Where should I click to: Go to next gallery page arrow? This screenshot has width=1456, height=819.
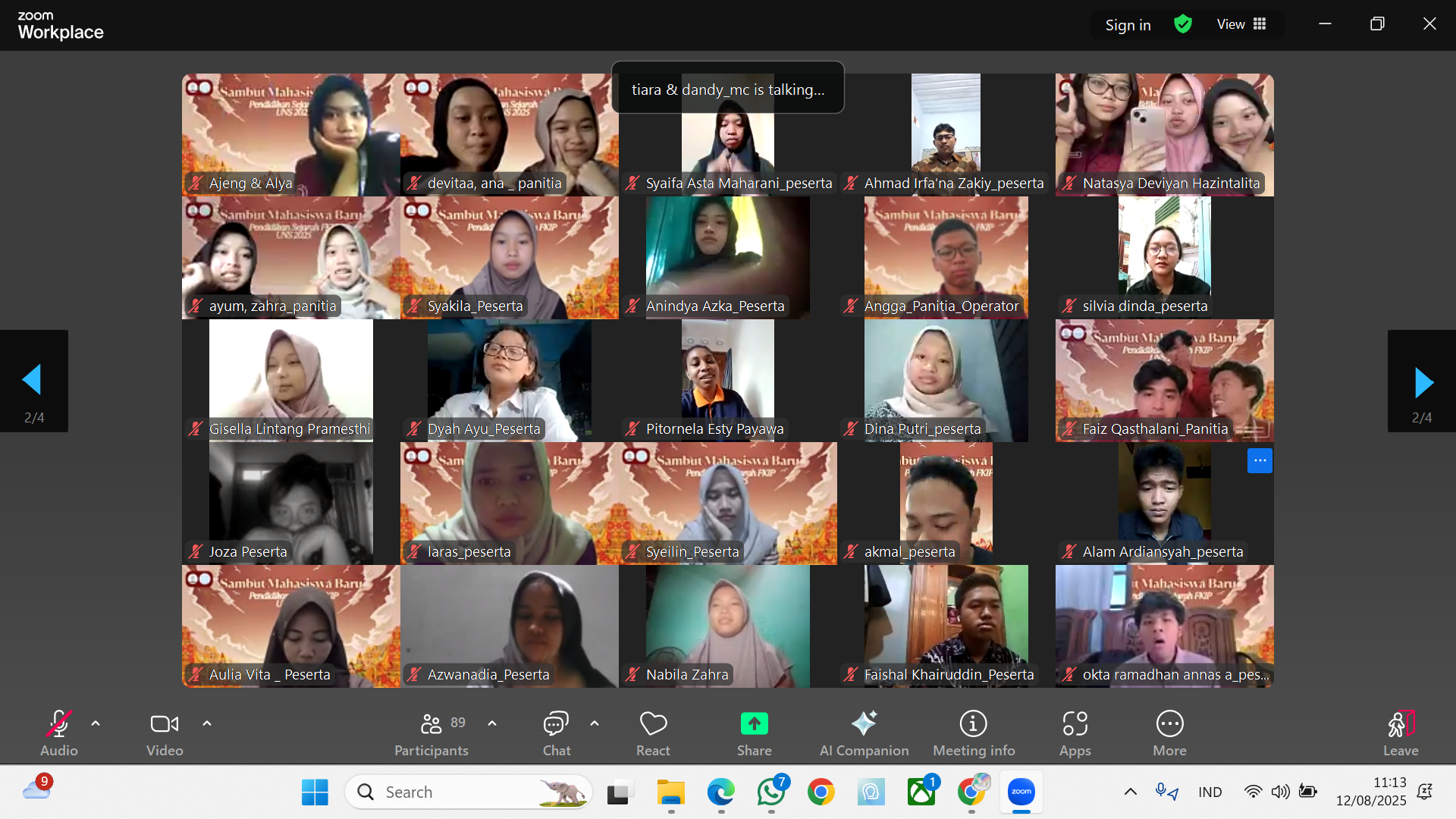(1422, 381)
